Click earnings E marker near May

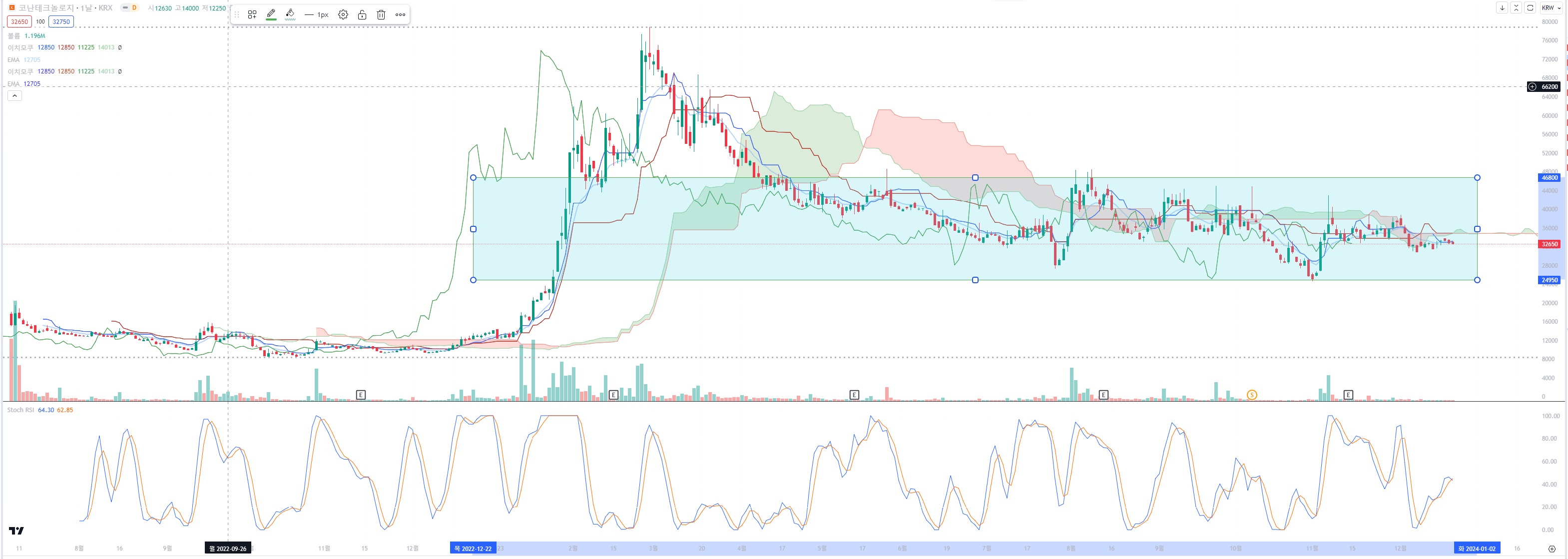(x=854, y=395)
